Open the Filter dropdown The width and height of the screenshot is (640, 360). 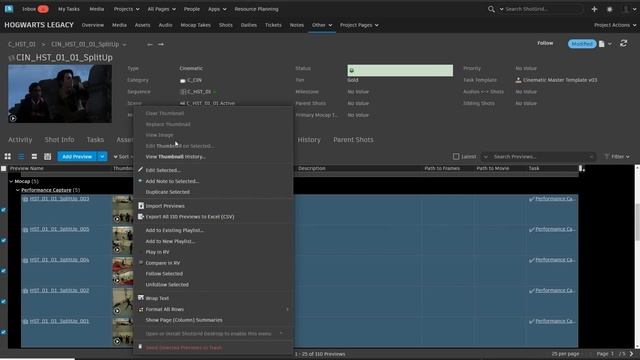pos(617,157)
